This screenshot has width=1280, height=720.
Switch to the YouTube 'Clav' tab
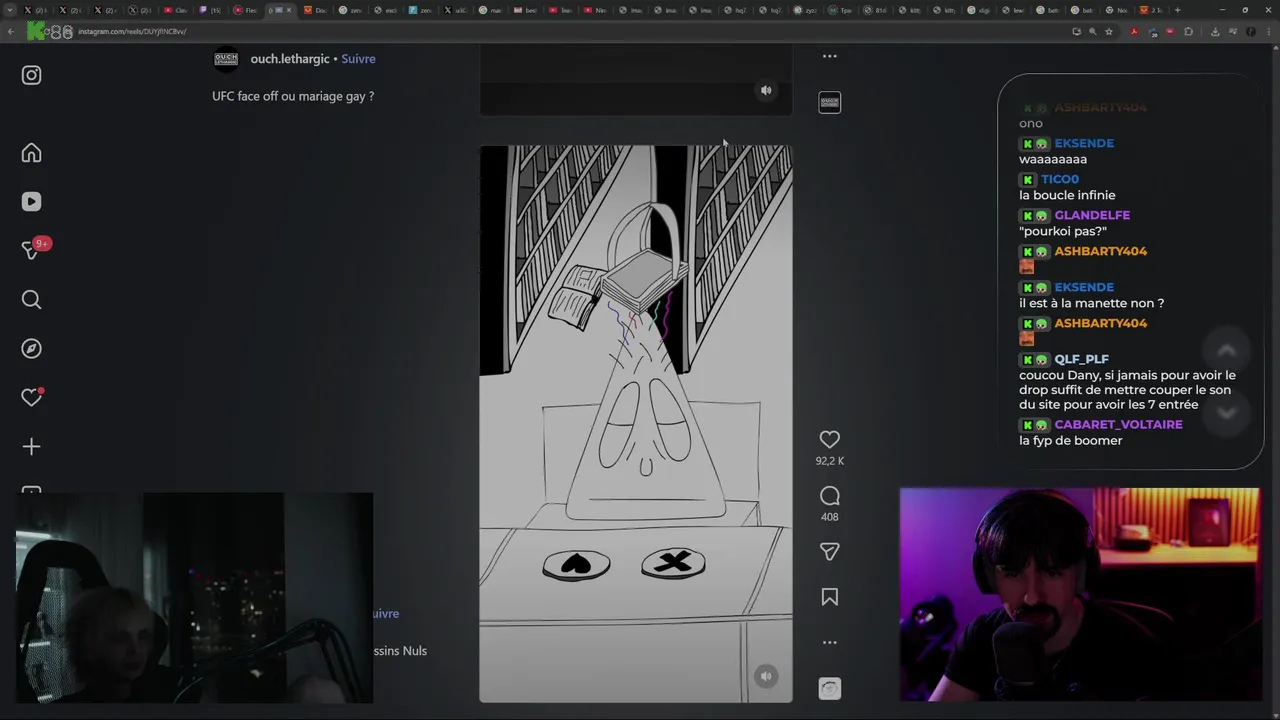pos(176,10)
